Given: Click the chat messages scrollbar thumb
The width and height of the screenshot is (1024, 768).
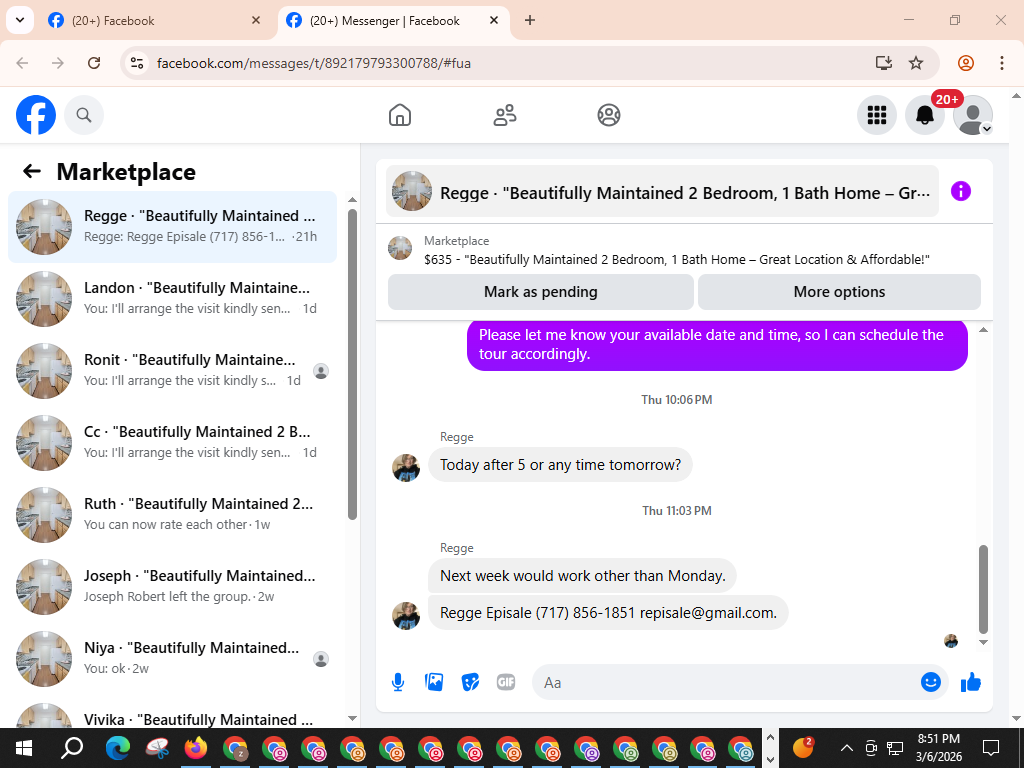Looking at the screenshot, I should click(x=984, y=590).
